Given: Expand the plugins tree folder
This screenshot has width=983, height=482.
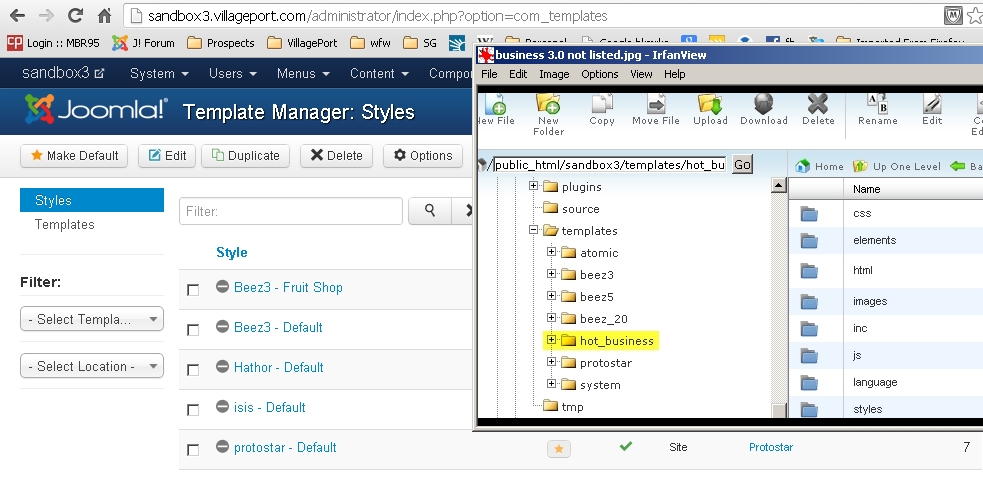Looking at the screenshot, I should pyautogui.click(x=534, y=186).
